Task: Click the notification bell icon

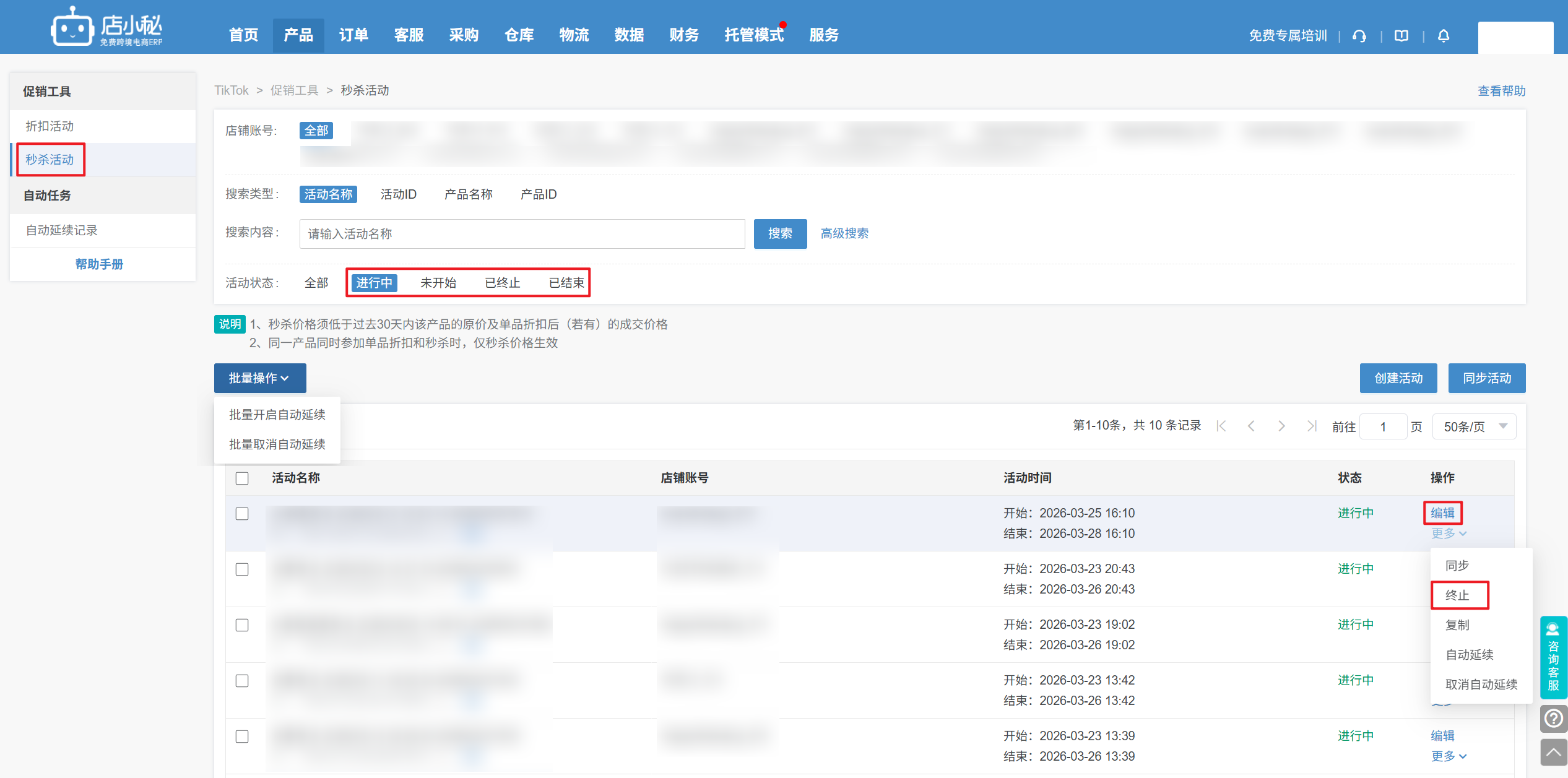Action: pos(1444,36)
